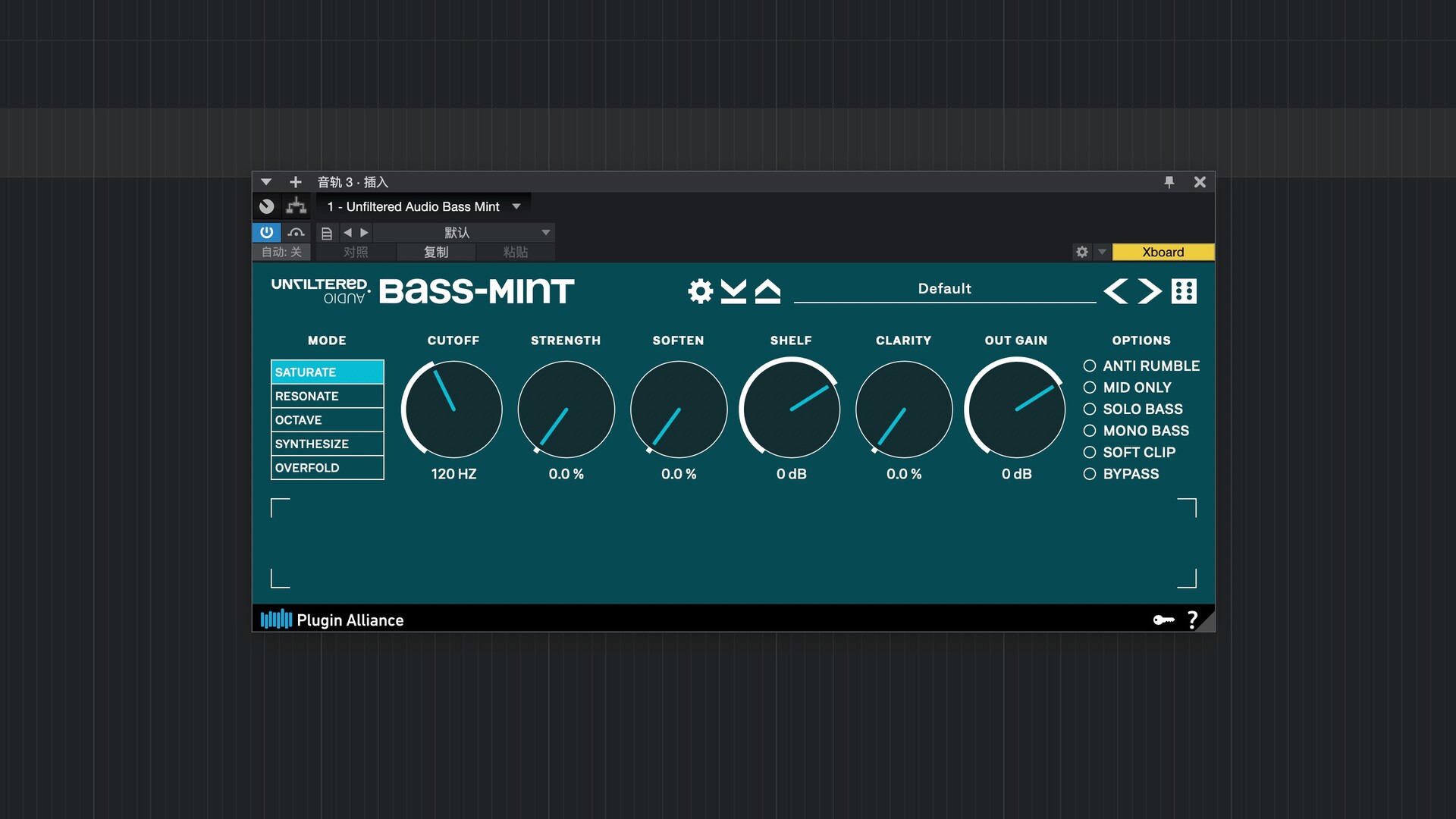1456x819 pixels.
Task: Click the save preset down-arrow icon
Action: tap(733, 291)
